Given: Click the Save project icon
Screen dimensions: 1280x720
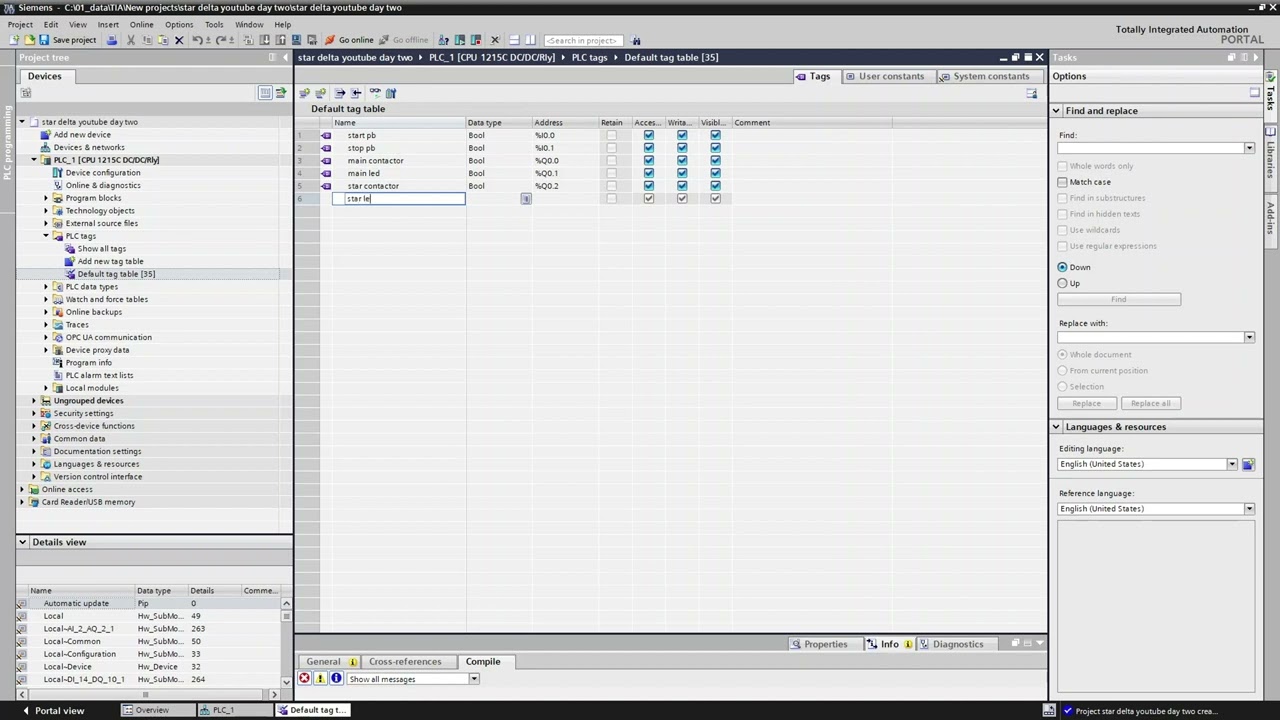Looking at the screenshot, I should 43,40.
